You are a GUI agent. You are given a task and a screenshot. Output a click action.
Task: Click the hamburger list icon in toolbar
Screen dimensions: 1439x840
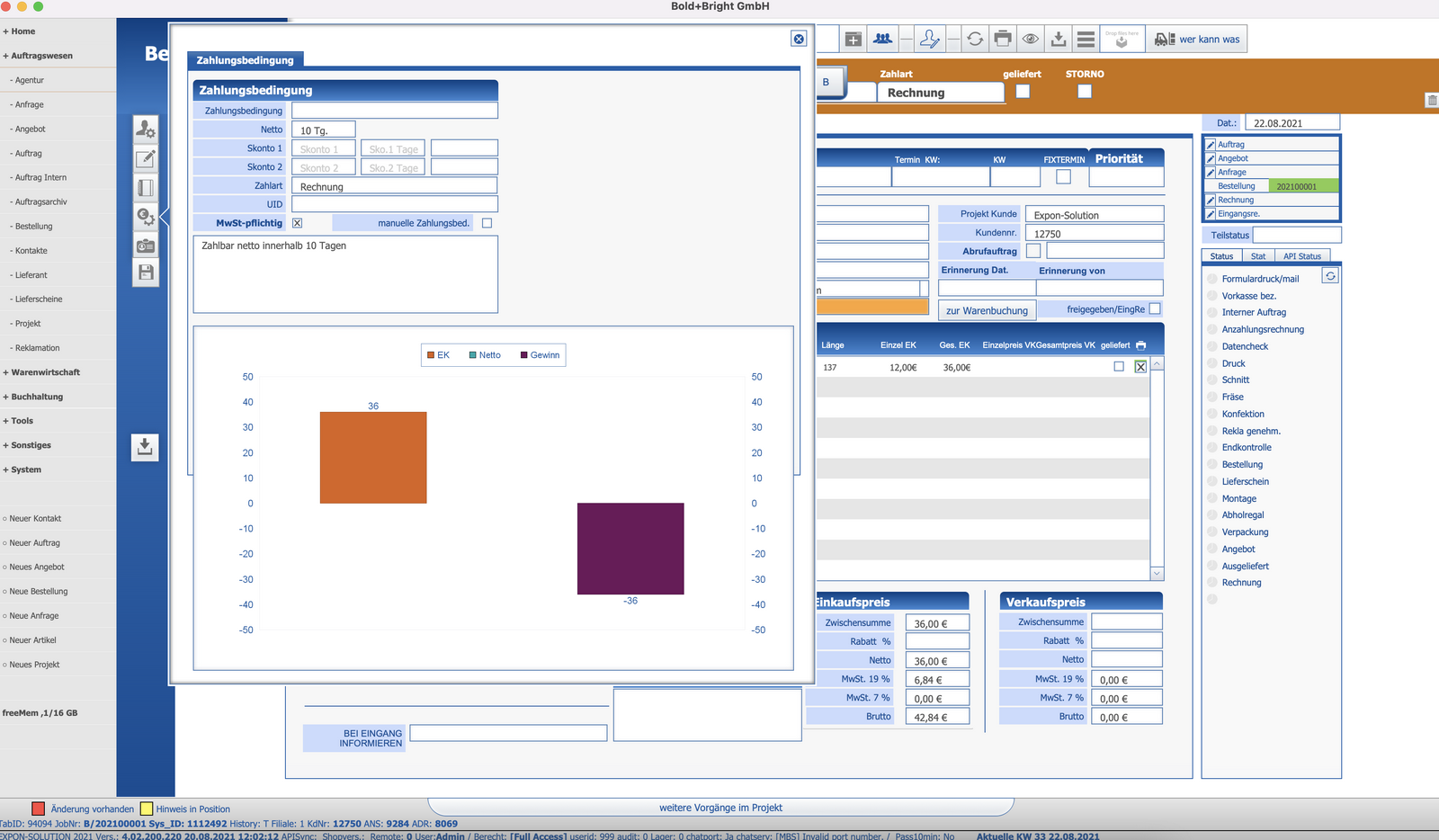(x=1086, y=39)
